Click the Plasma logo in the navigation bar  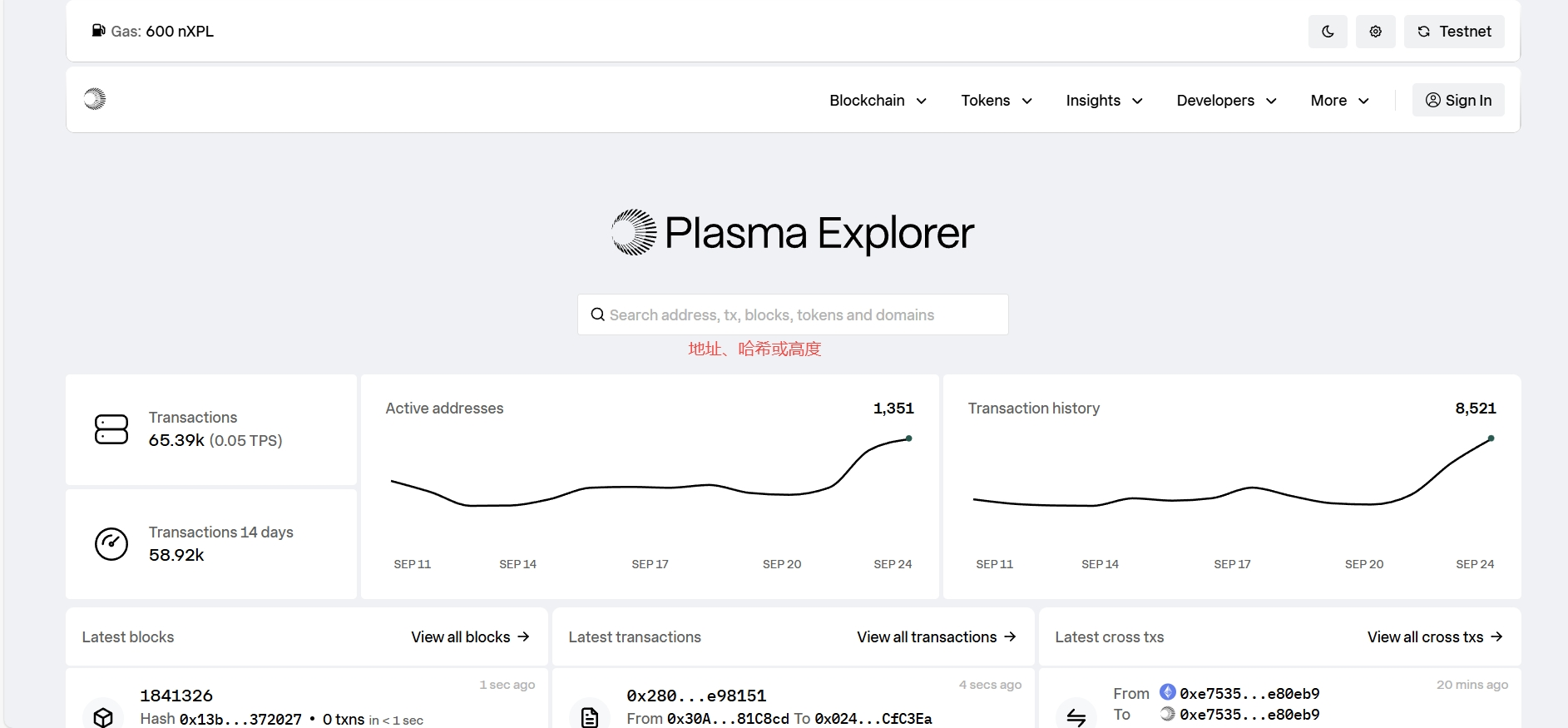[x=95, y=99]
